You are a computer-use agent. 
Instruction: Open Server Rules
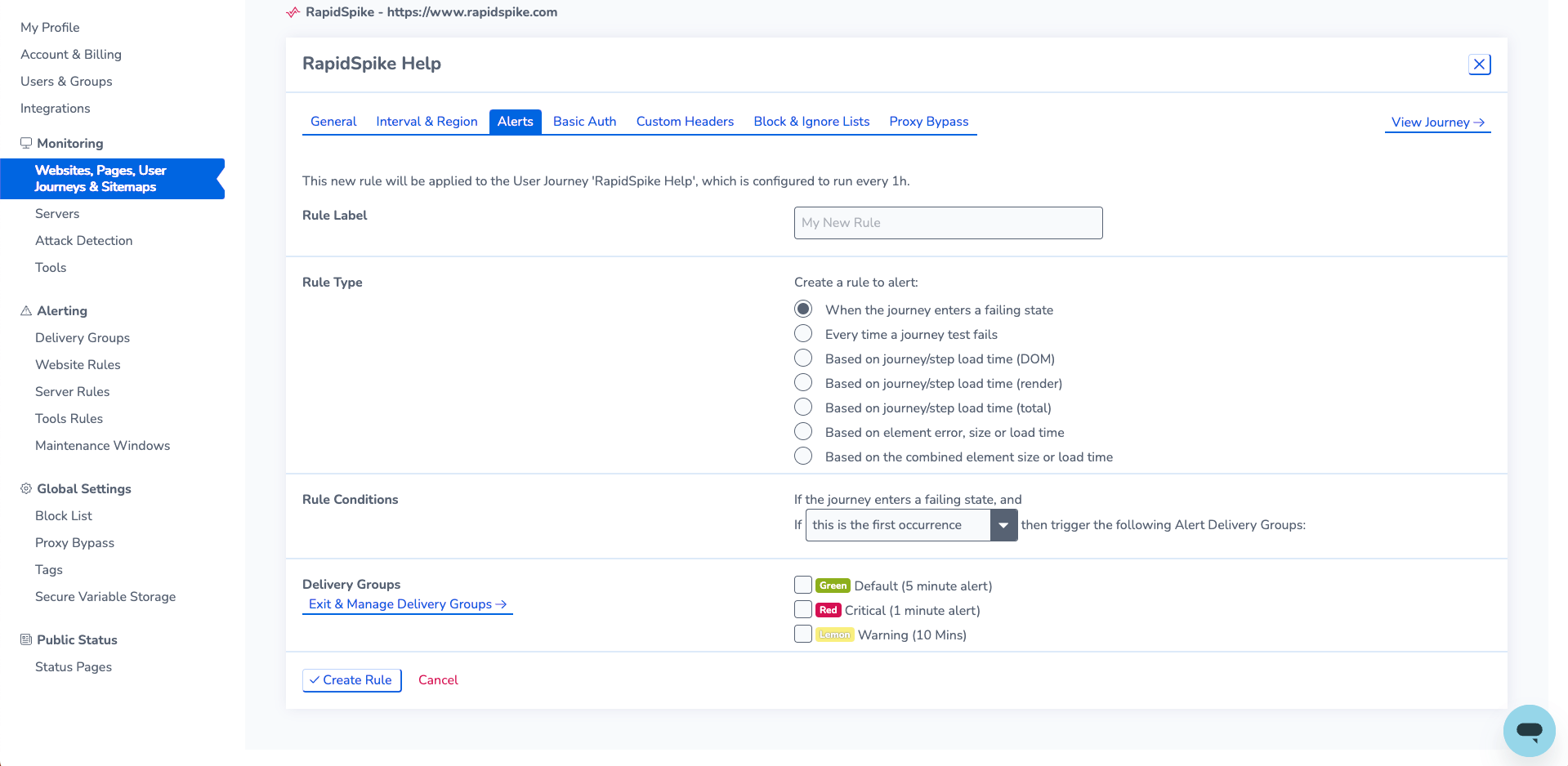tap(73, 392)
